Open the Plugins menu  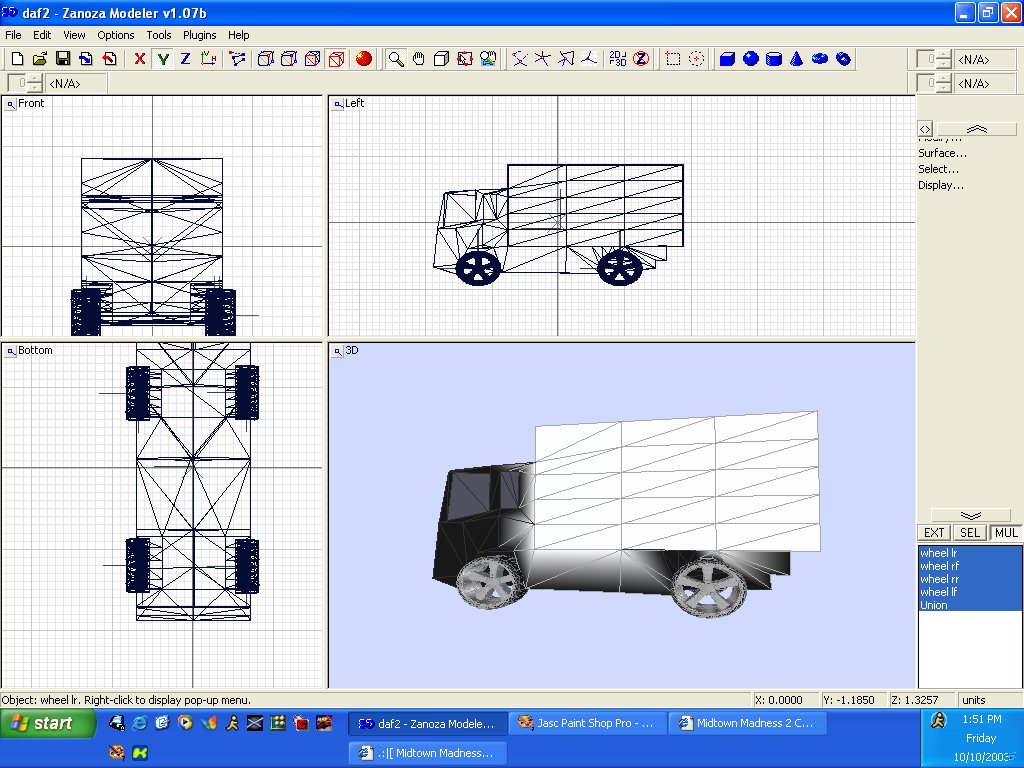pos(199,35)
